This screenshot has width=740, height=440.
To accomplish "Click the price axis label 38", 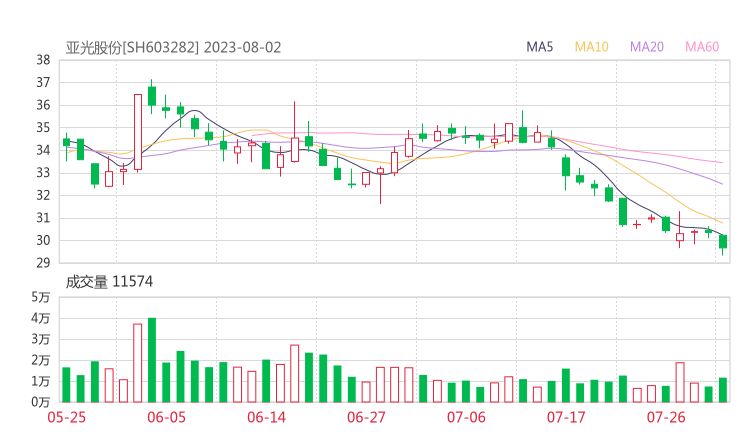I will point(43,60).
